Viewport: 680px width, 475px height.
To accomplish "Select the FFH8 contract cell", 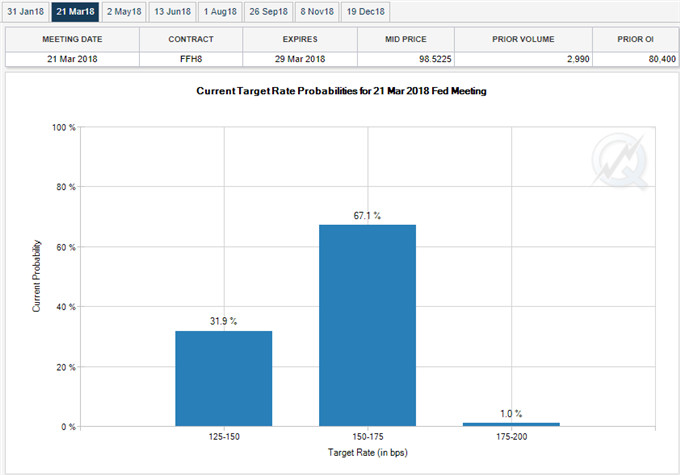I will tap(191, 59).
